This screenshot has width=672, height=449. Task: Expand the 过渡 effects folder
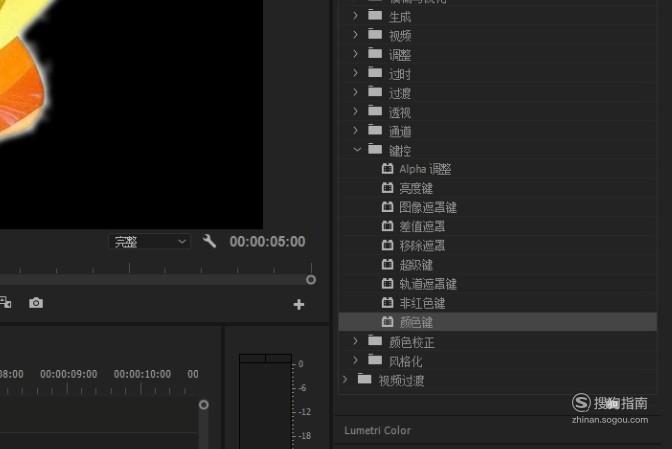[355, 92]
